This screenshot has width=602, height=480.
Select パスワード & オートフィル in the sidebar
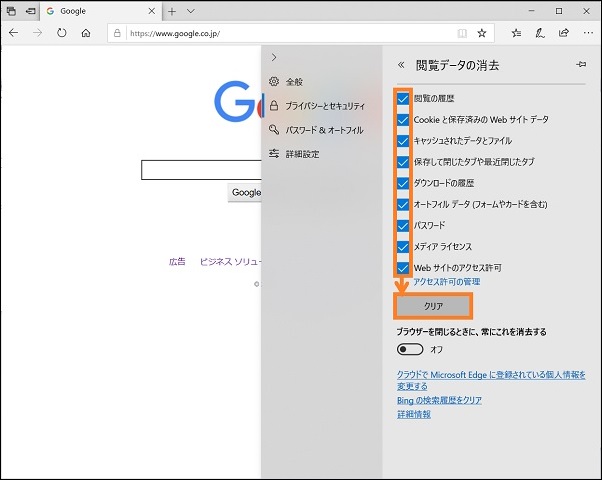(x=323, y=130)
